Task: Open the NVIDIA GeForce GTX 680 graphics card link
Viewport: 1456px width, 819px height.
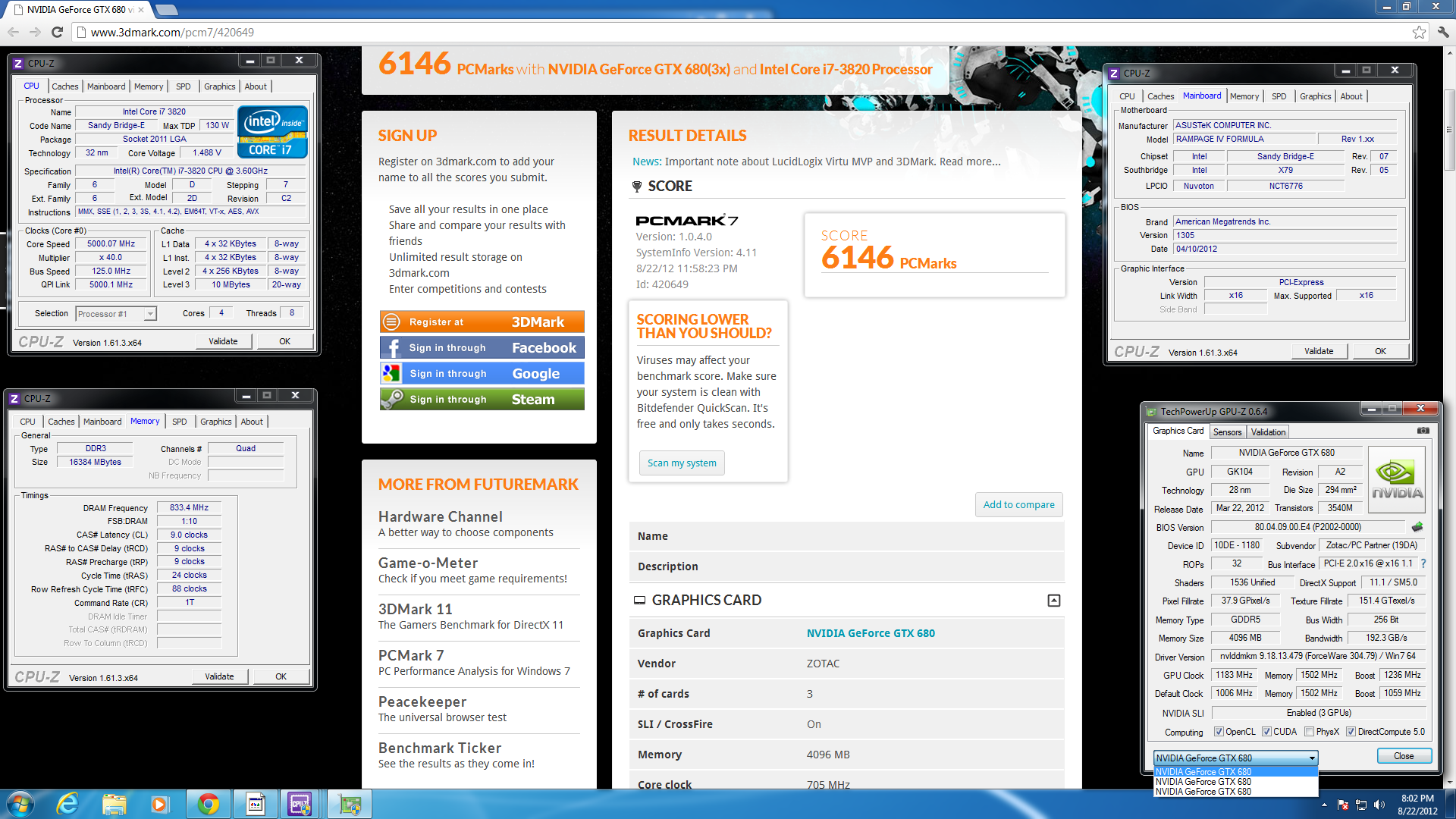Action: coord(871,633)
